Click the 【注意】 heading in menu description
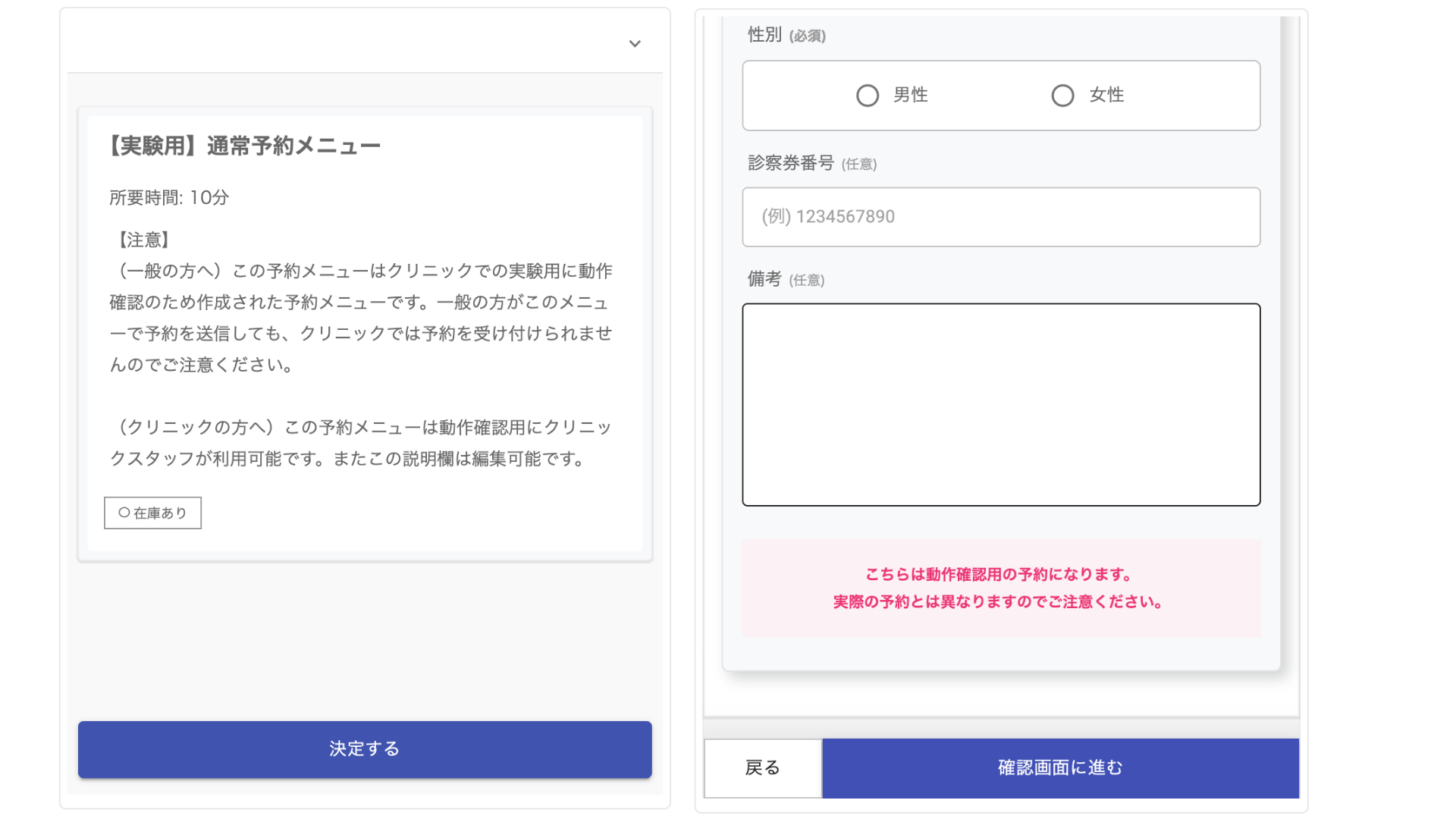The height and width of the screenshot is (819, 1456). (x=143, y=240)
